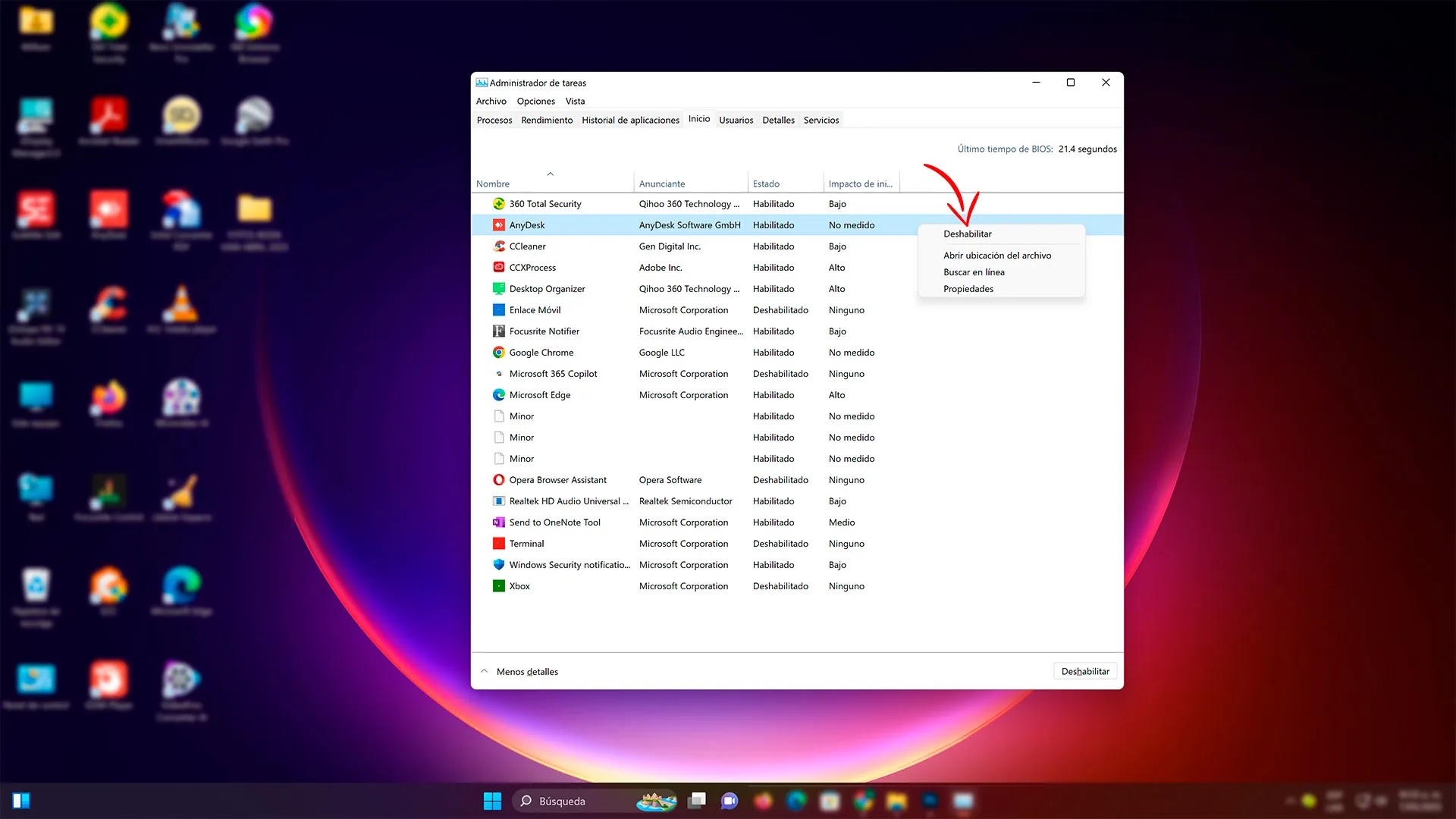Click the Gen Digital Inc. publisher cell
The width and height of the screenshot is (1456, 819).
[670, 246]
